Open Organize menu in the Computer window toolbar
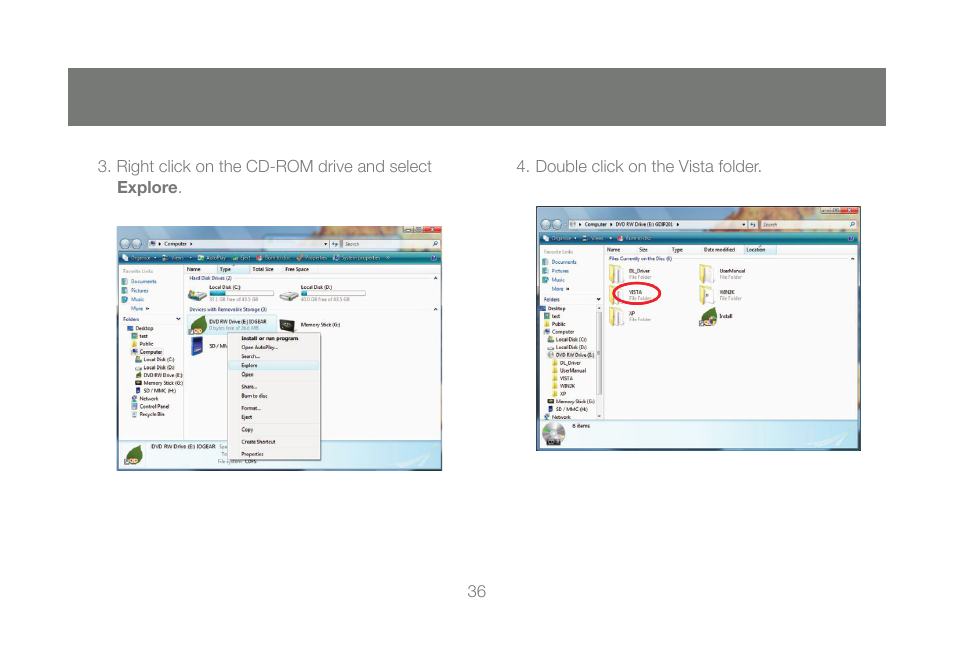Image resolution: width=954 pixels, height=665 pixels. pos(139,258)
